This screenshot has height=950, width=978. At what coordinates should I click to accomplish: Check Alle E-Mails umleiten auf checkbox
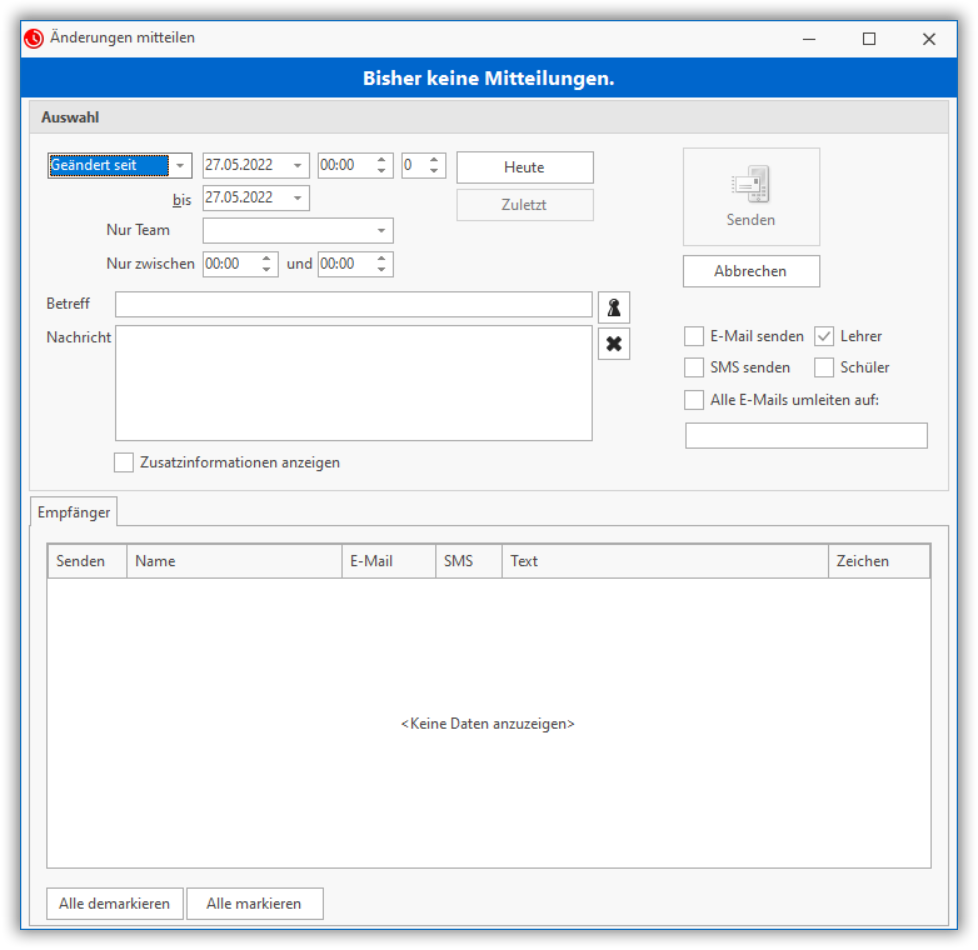click(x=694, y=400)
